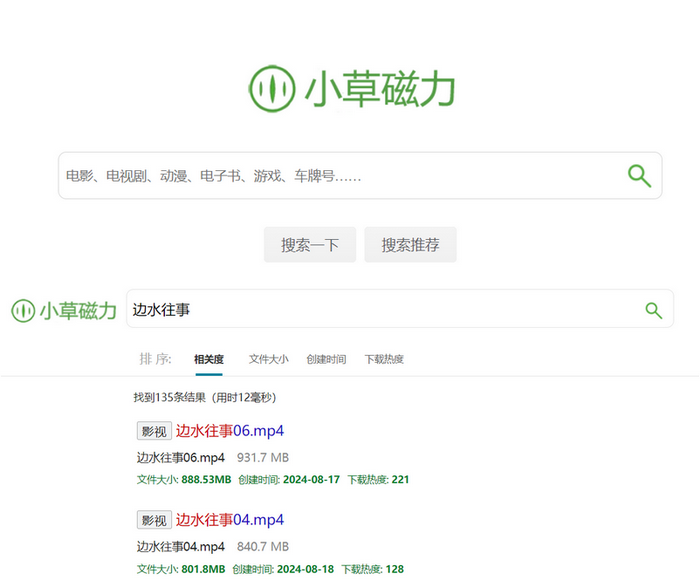Click 影视 tag beside 边水往事06.mp4
The image size is (700, 581).
[x=153, y=431]
